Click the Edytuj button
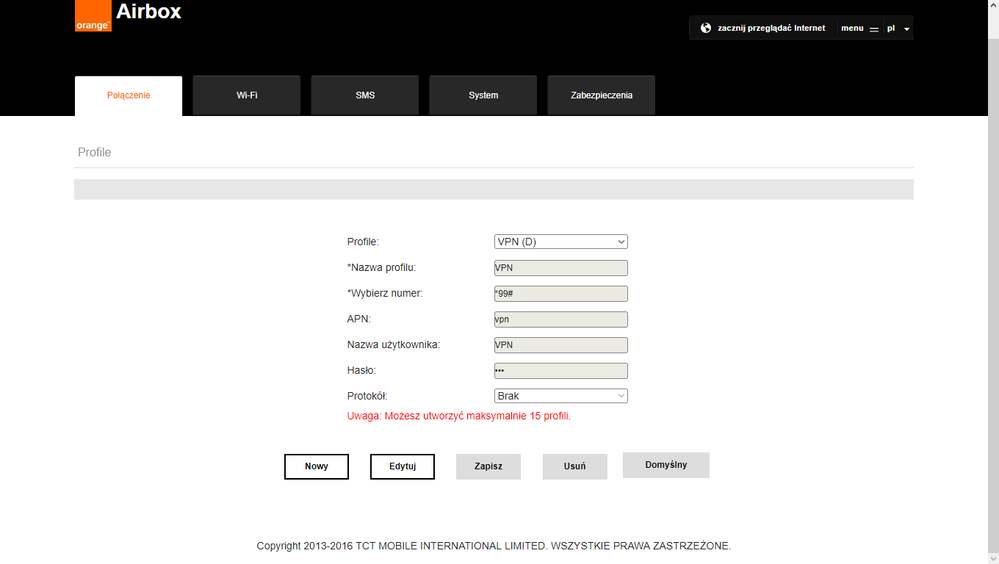The width and height of the screenshot is (999, 564). click(402, 467)
